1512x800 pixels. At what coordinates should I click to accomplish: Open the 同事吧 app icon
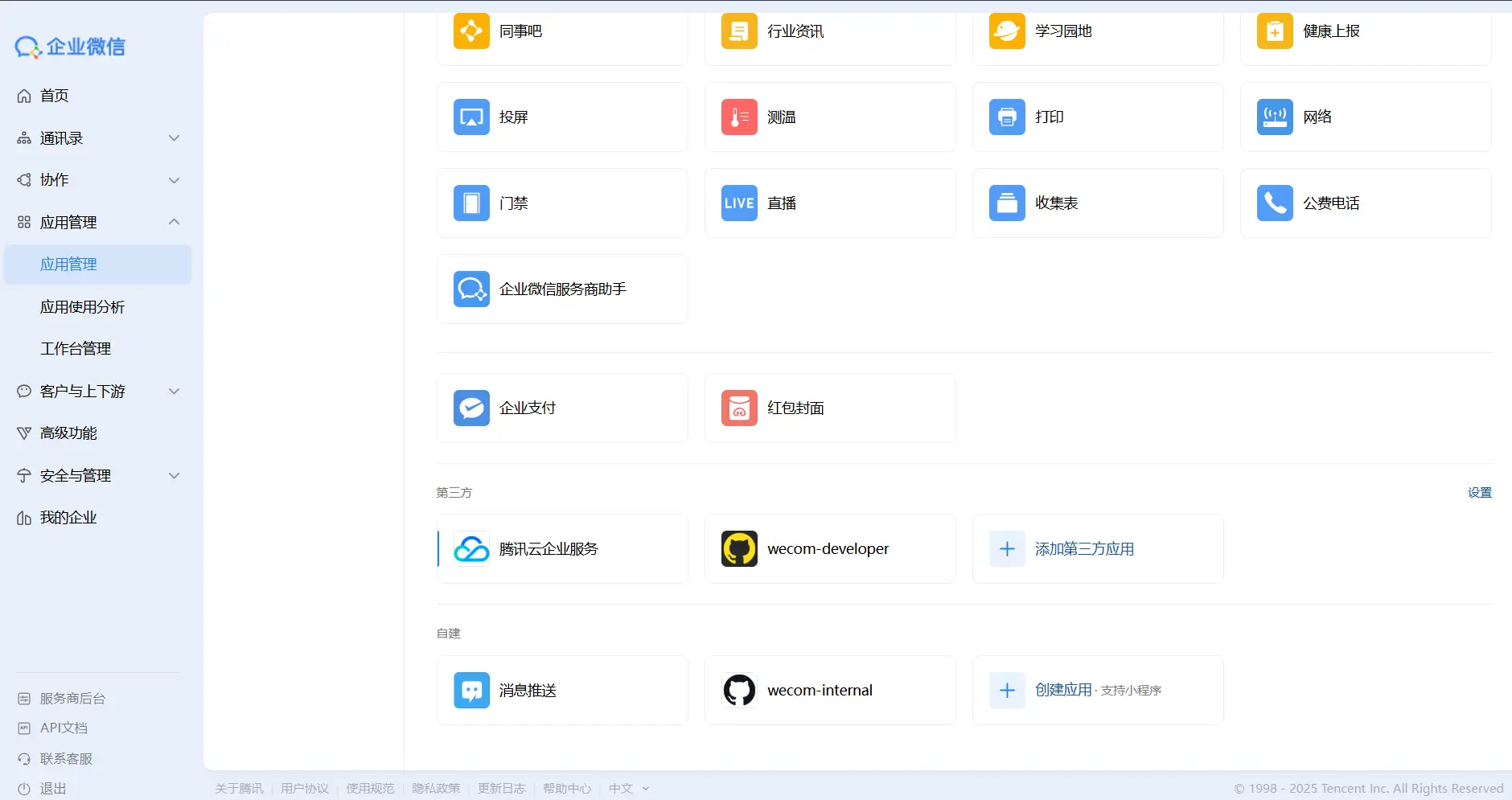[x=471, y=31]
